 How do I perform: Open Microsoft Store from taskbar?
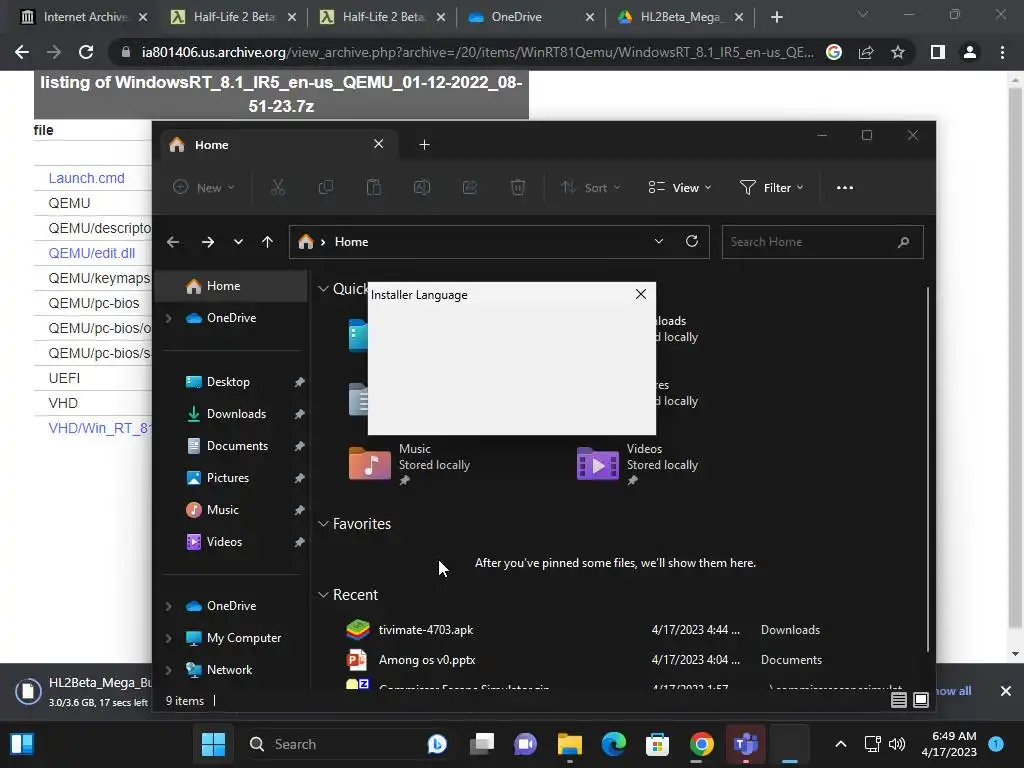[657, 744]
